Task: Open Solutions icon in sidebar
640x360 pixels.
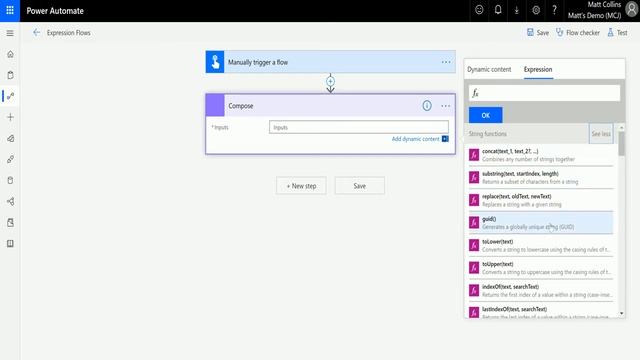Action: coord(10,222)
